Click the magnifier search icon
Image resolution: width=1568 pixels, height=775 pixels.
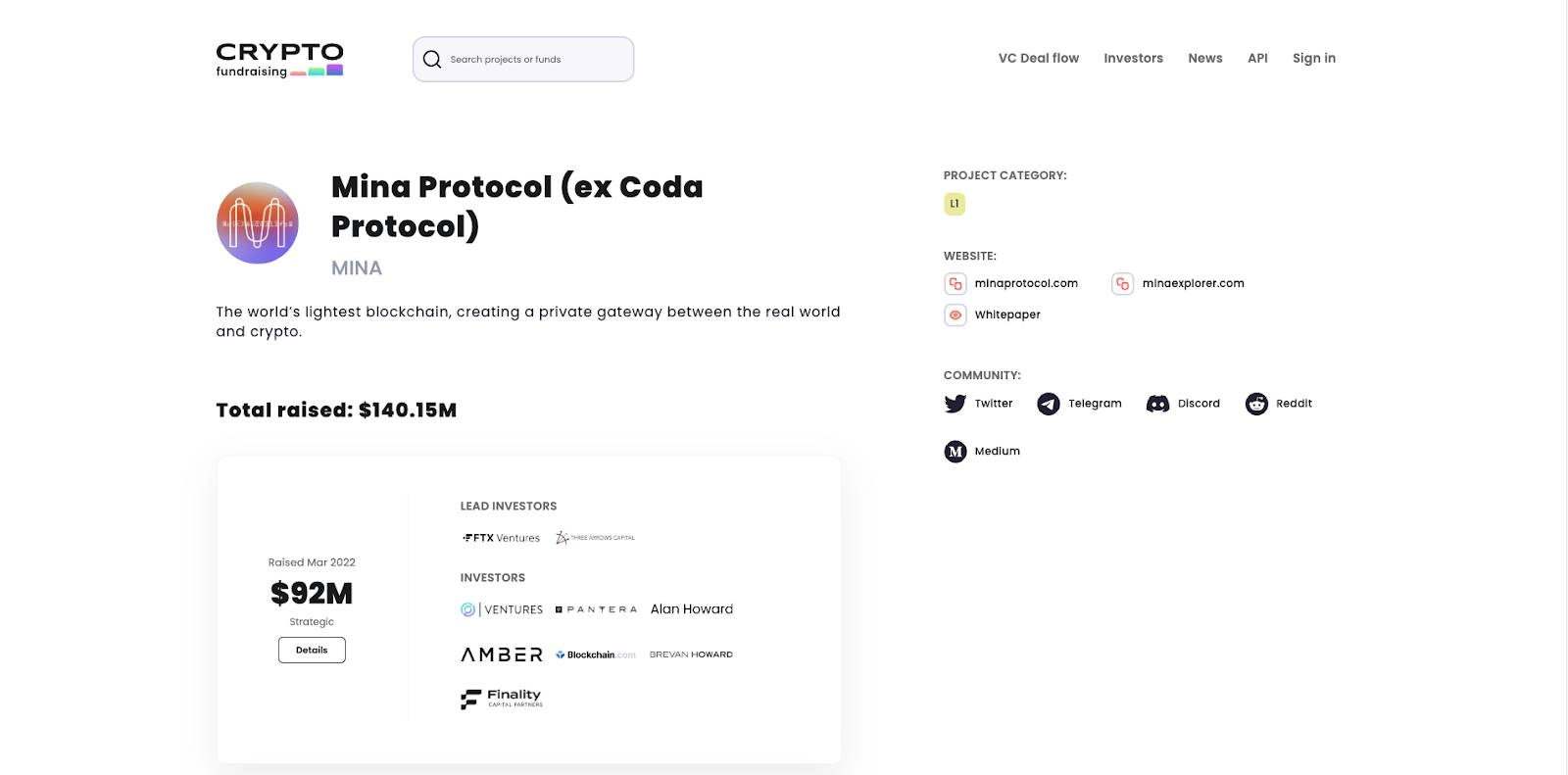pyautogui.click(x=432, y=60)
